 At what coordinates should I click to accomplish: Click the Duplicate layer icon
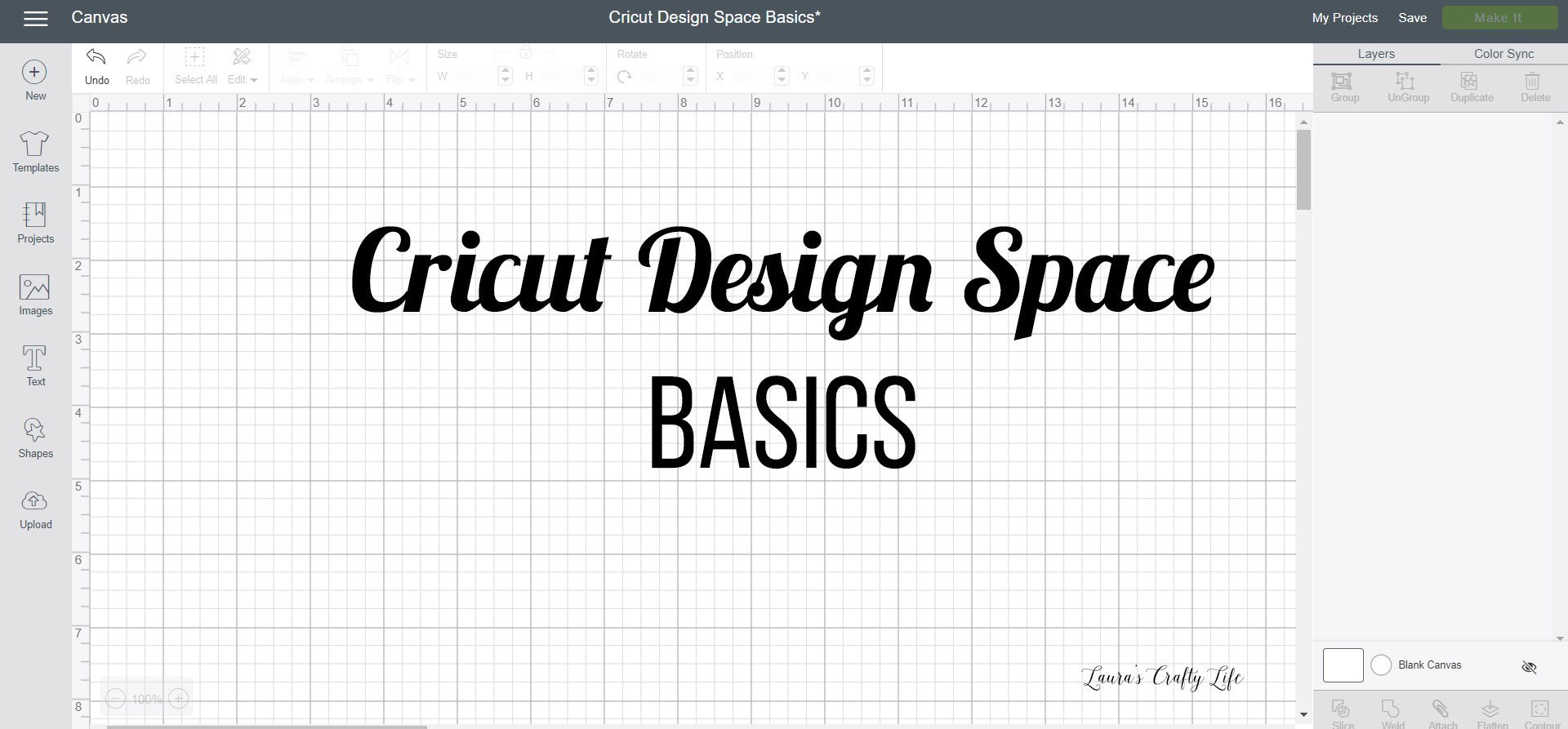pyautogui.click(x=1472, y=87)
